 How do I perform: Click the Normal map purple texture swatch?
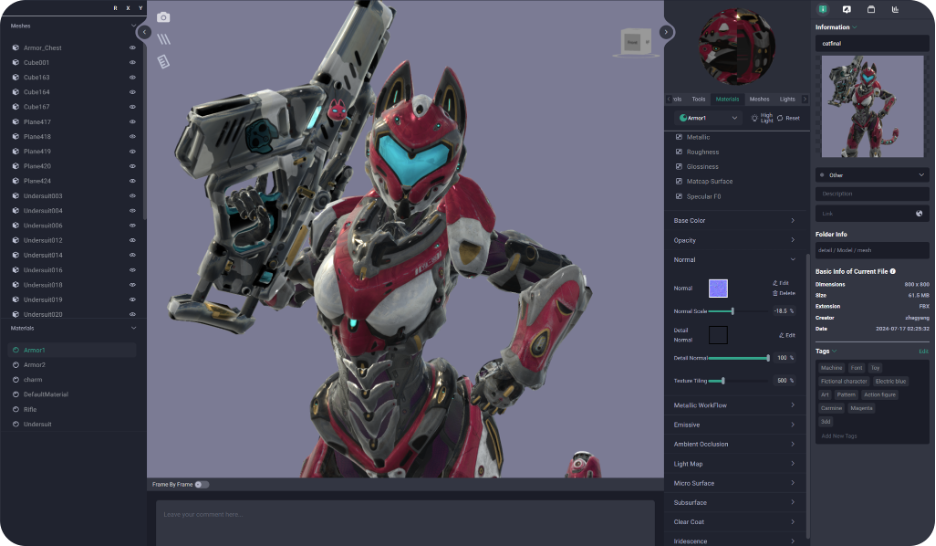718,289
